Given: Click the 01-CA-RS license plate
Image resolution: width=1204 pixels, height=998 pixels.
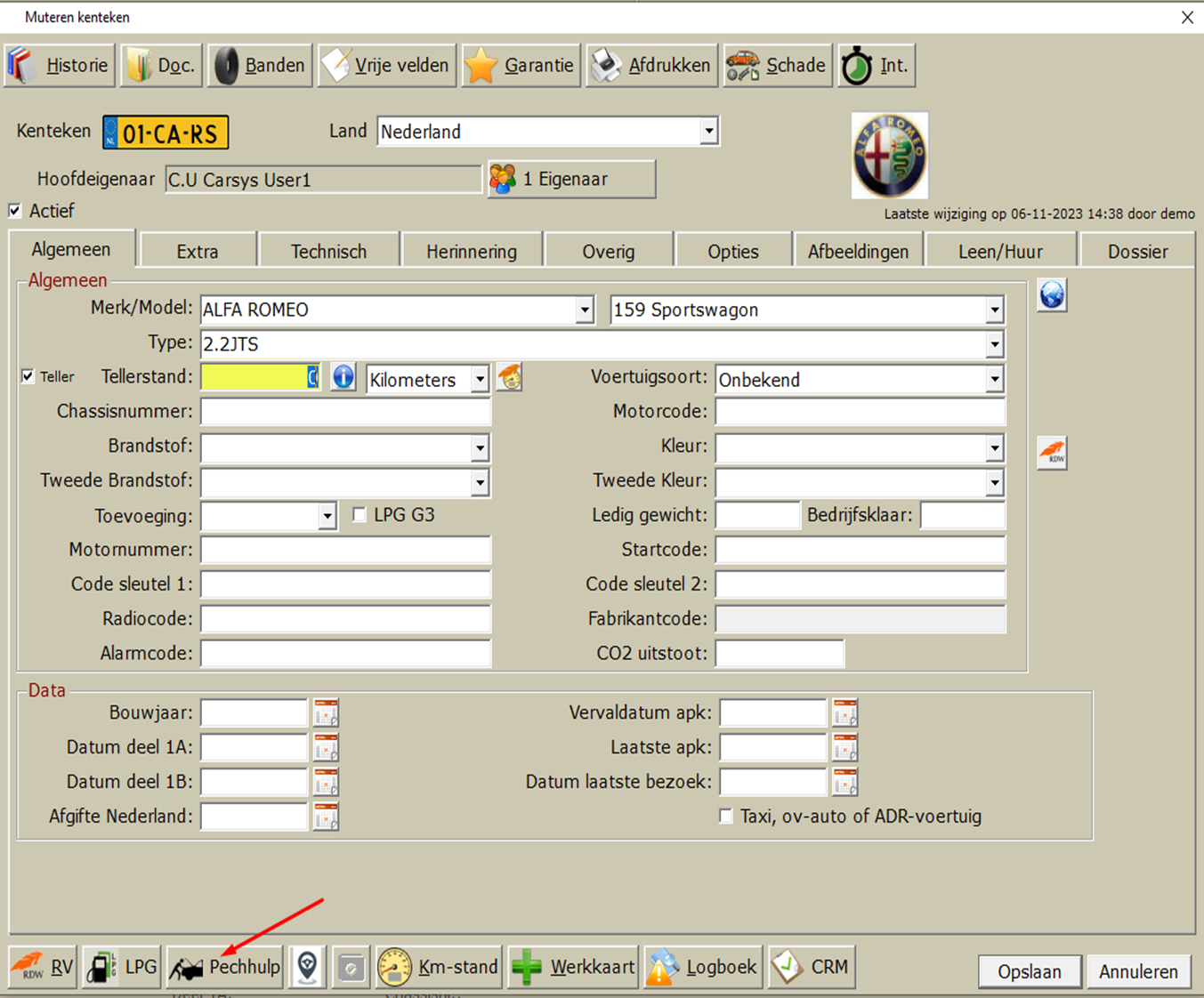Looking at the screenshot, I should [x=166, y=133].
